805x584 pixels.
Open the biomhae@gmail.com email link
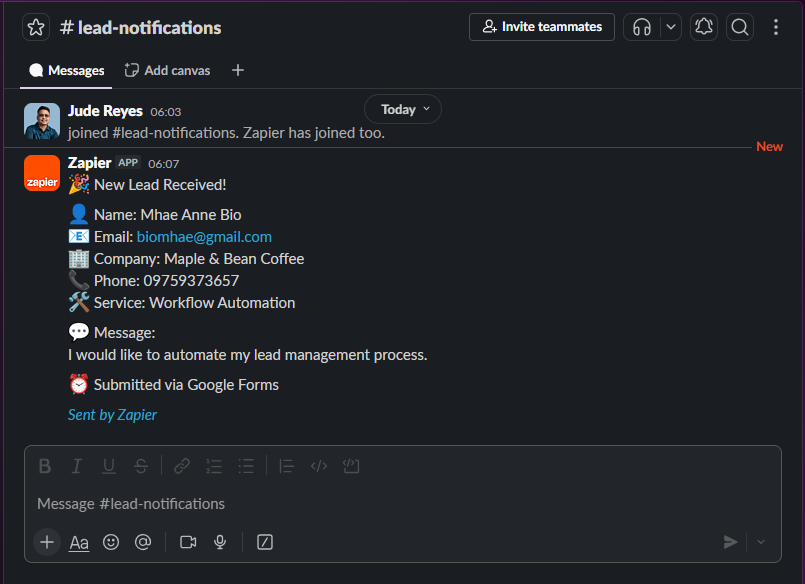(204, 237)
